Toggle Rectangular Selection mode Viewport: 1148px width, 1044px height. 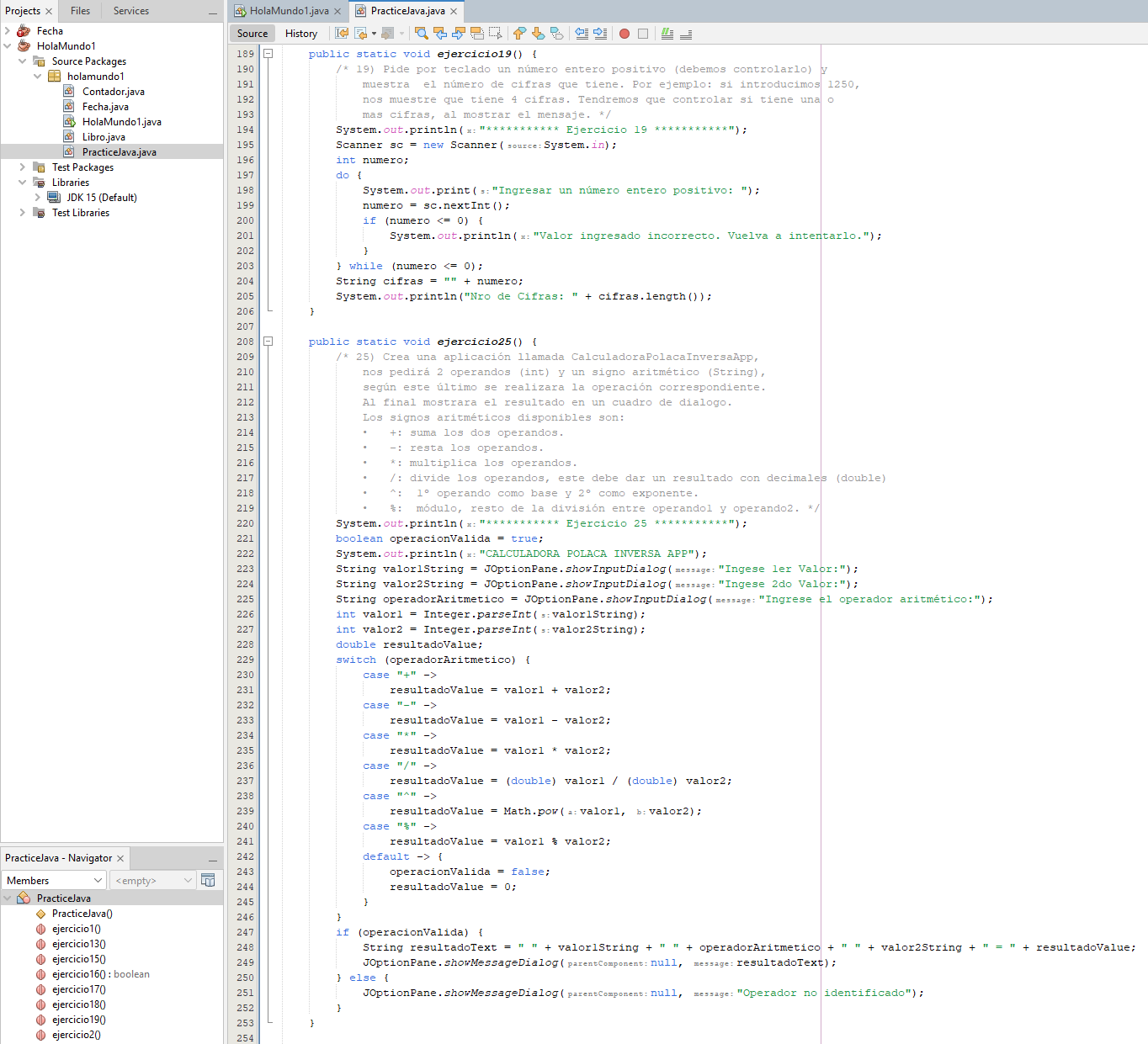pyautogui.click(x=496, y=34)
